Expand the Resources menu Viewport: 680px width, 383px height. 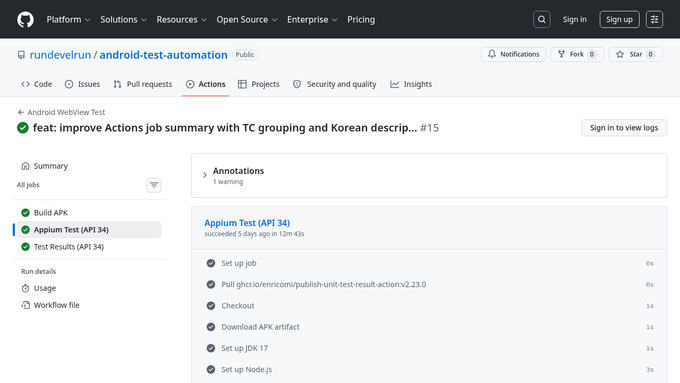tap(181, 20)
